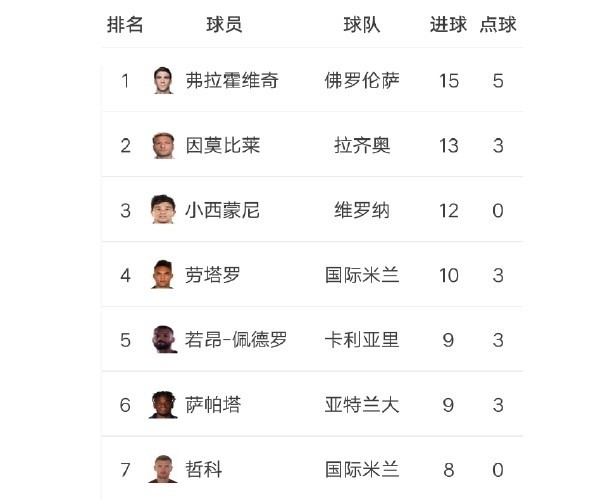Open team 佛罗伦萨 link
600x500 pixels.
tap(362, 81)
